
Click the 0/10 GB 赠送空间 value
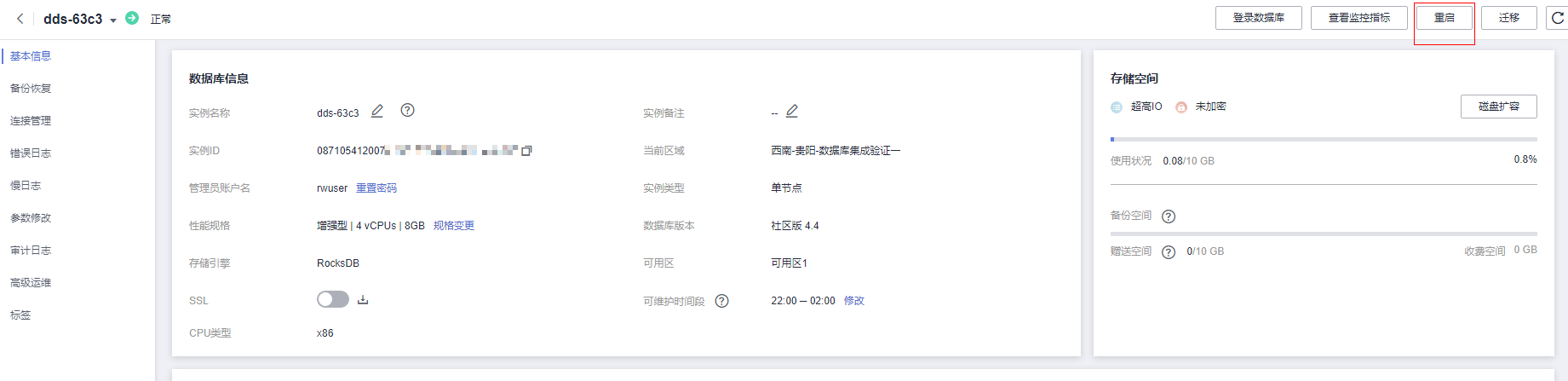click(x=1205, y=251)
